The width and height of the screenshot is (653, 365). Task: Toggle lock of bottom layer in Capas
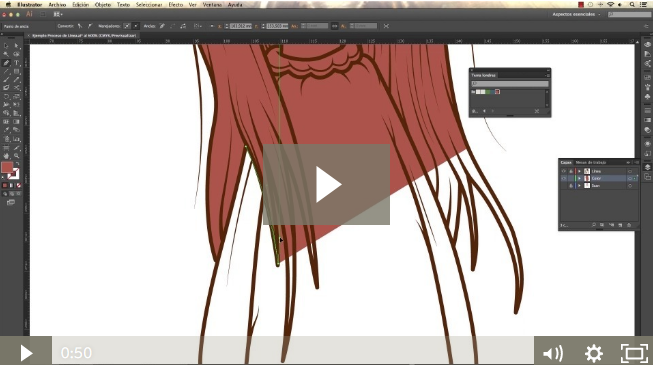[571, 185]
